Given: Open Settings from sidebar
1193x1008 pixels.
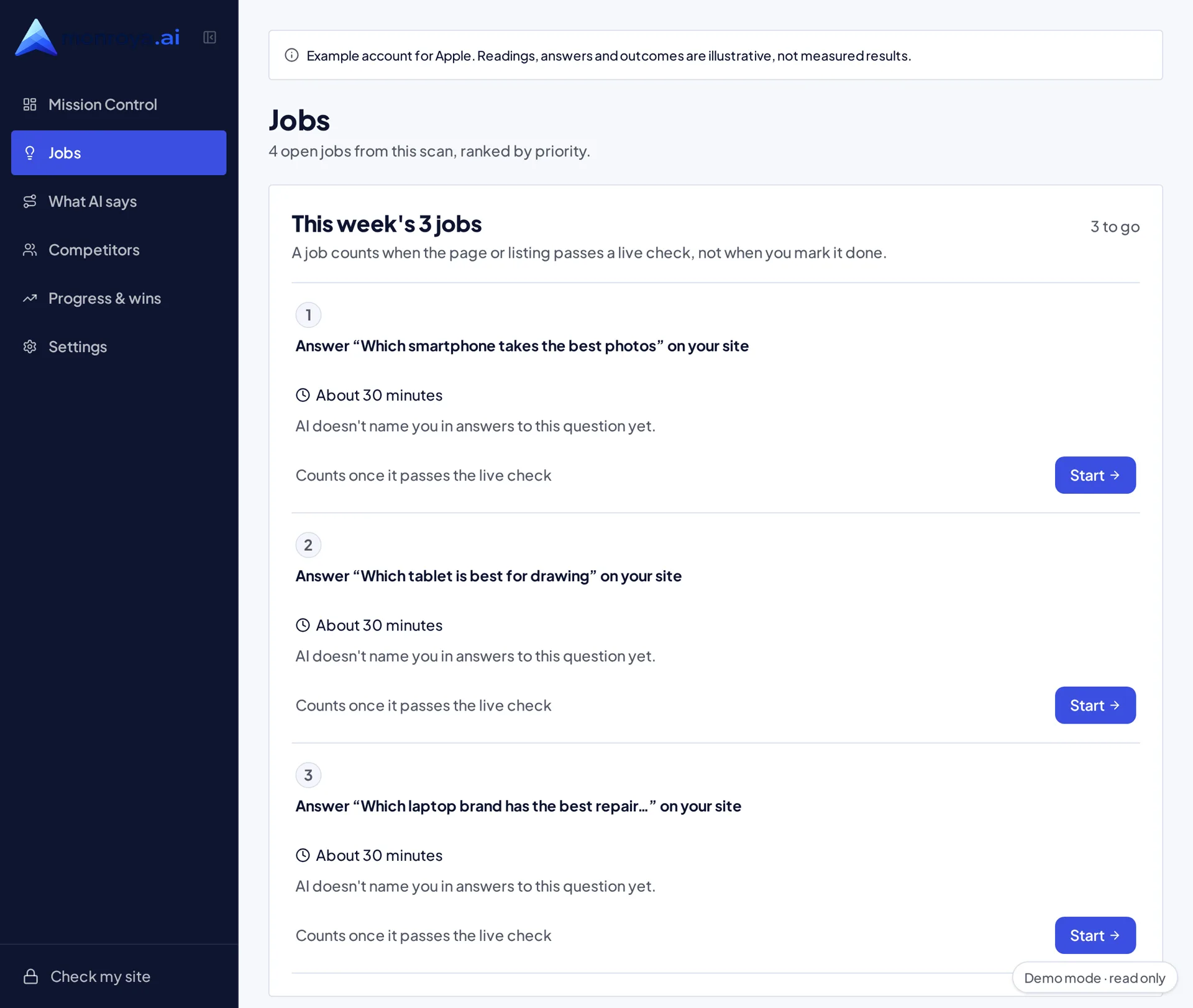Looking at the screenshot, I should pos(119,347).
